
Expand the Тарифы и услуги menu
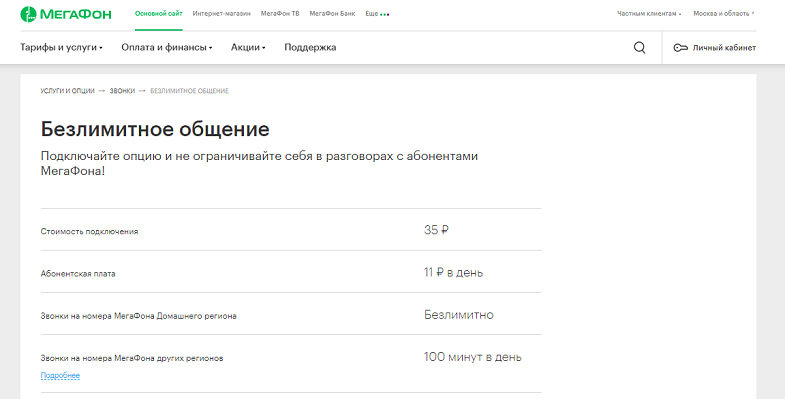pyautogui.click(x=61, y=48)
